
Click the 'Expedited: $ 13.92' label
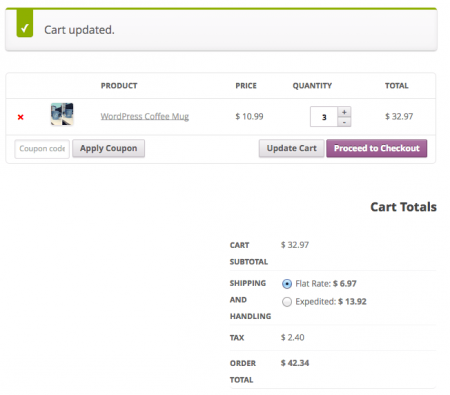click(331, 302)
